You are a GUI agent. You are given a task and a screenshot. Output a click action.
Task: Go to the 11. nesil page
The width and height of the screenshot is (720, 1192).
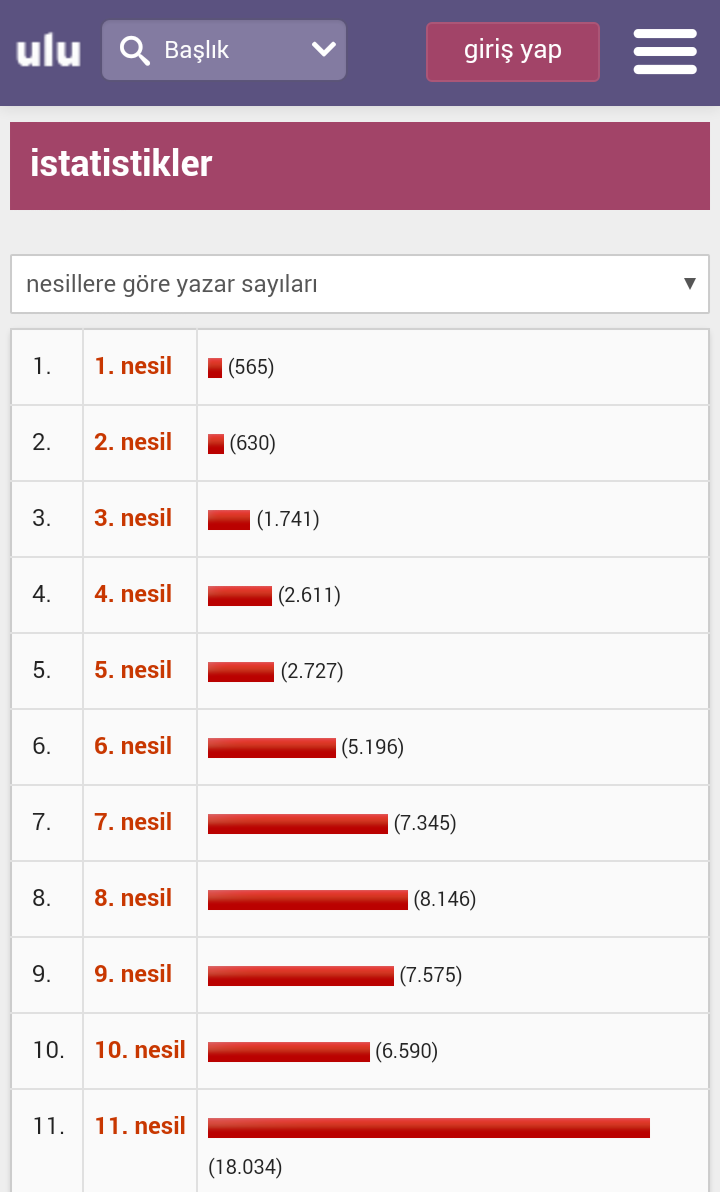coord(140,1126)
